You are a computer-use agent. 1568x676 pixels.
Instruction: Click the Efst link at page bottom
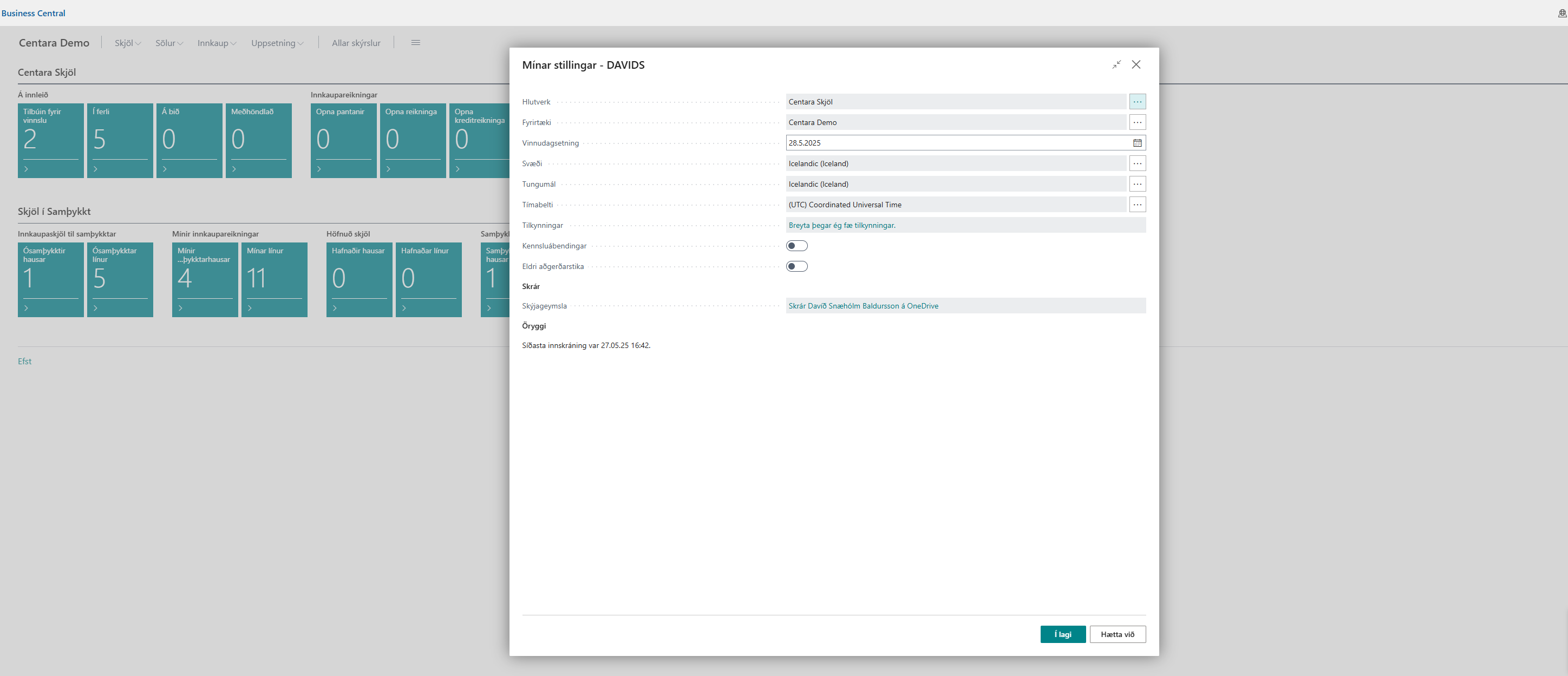coord(24,362)
